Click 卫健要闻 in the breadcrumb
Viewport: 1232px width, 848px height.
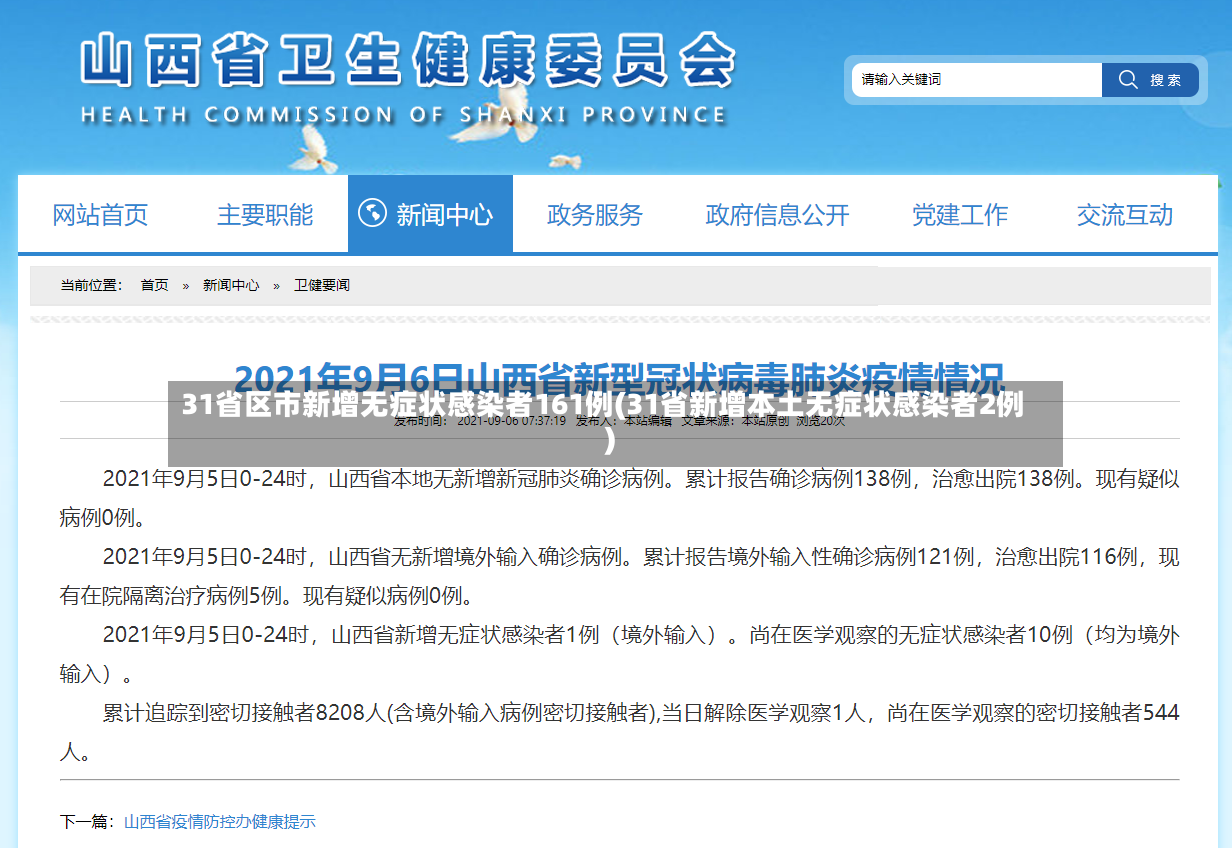point(321,285)
